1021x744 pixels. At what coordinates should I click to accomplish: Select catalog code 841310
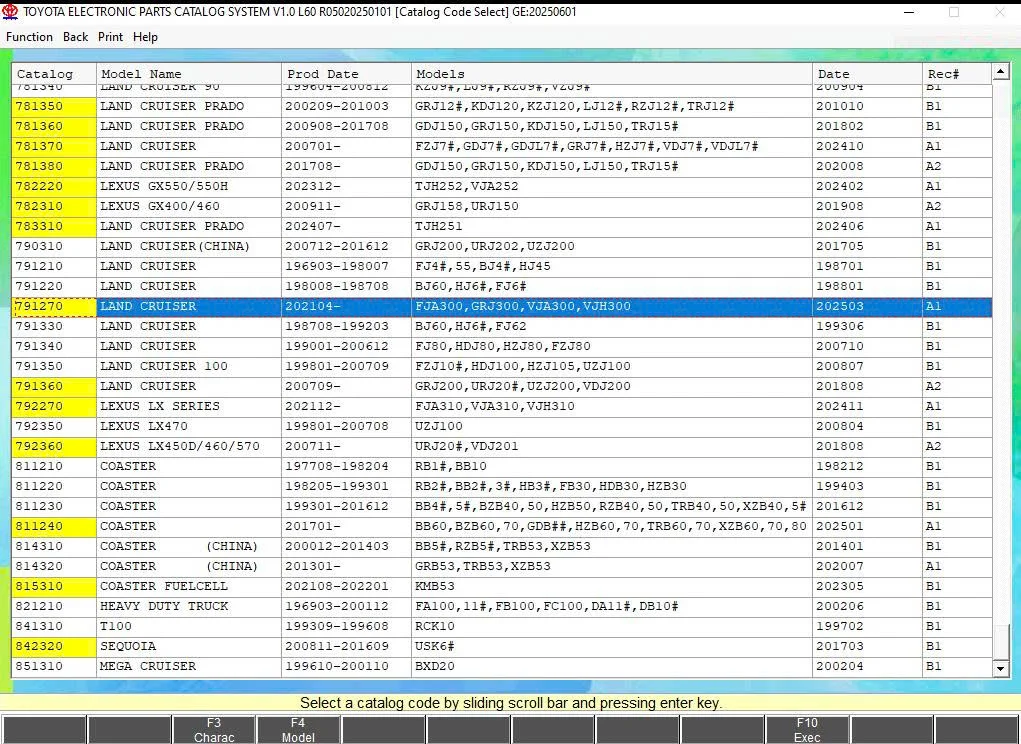coord(54,627)
